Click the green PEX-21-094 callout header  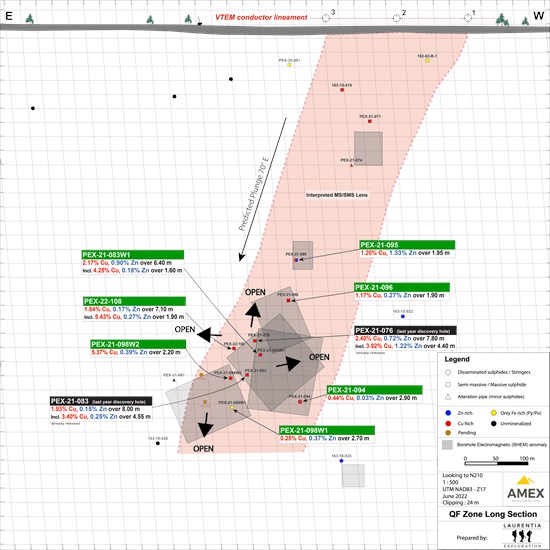click(x=375, y=390)
